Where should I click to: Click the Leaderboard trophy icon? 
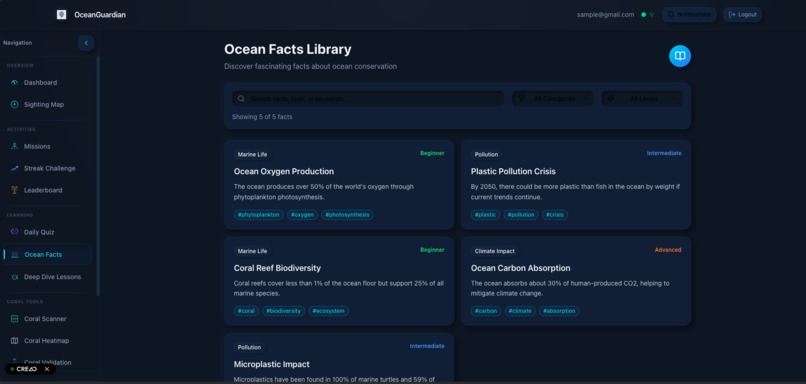(x=14, y=190)
